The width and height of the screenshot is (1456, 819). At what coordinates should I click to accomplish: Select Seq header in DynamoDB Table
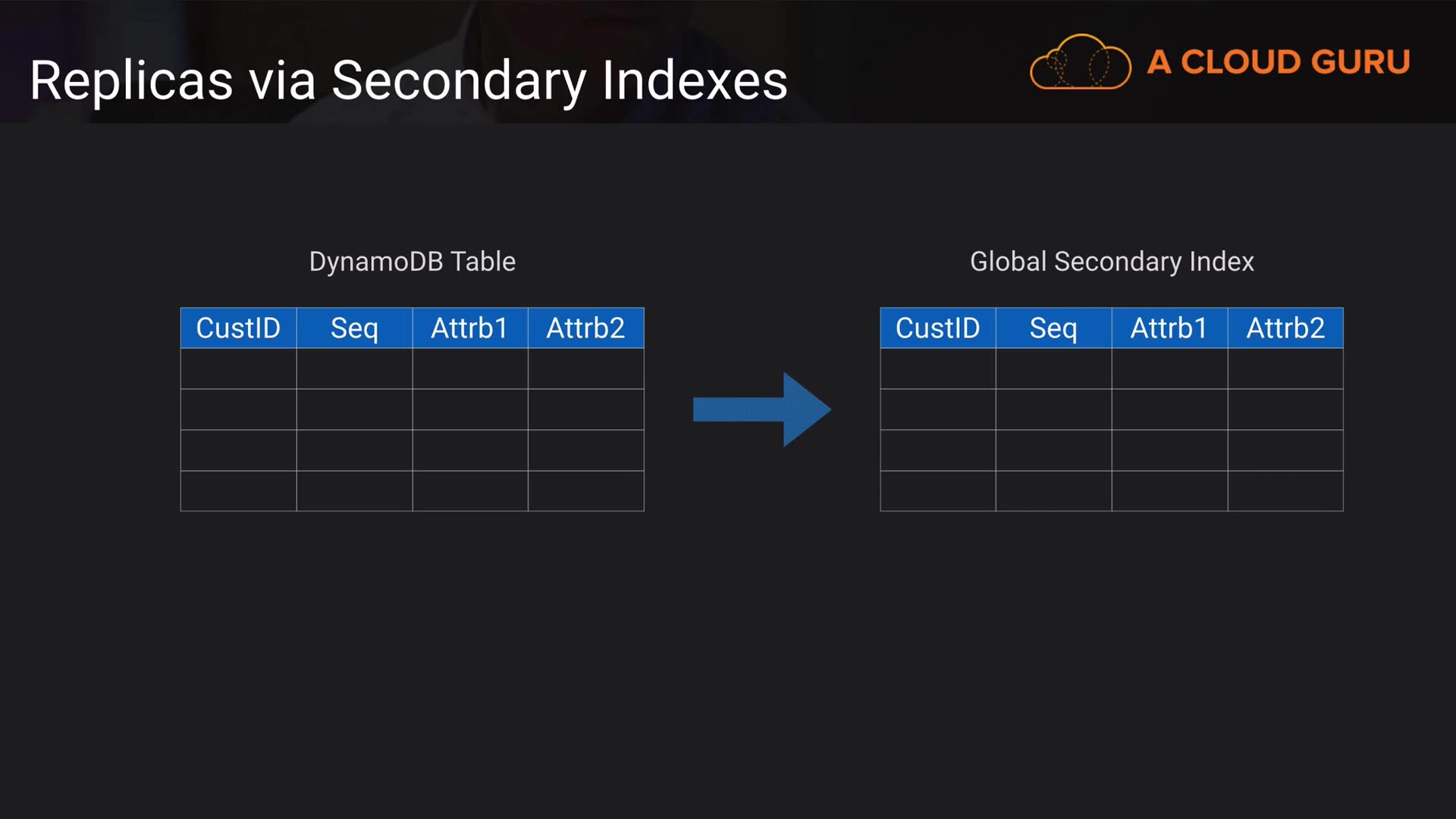(354, 328)
